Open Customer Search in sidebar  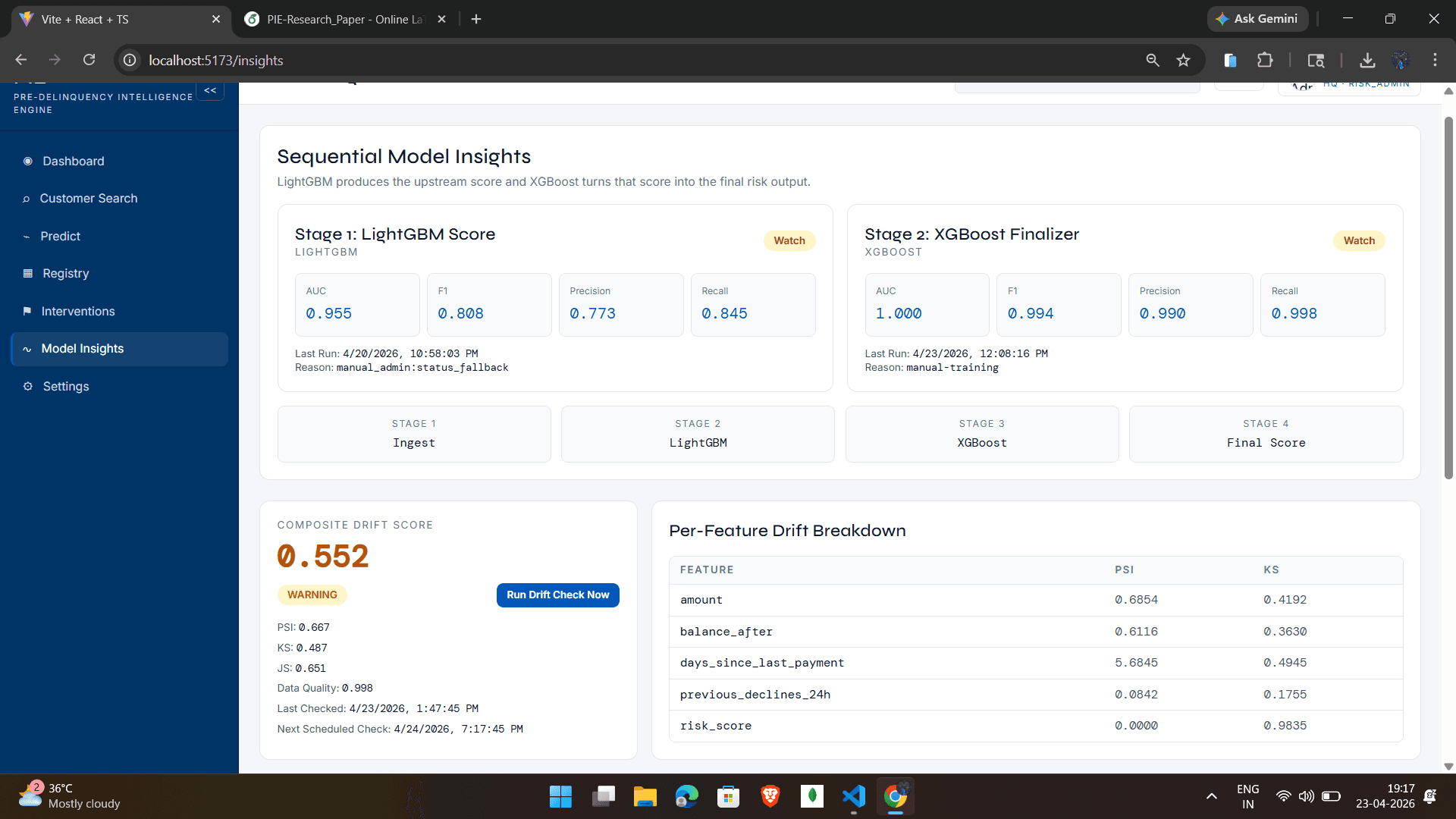(x=119, y=199)
